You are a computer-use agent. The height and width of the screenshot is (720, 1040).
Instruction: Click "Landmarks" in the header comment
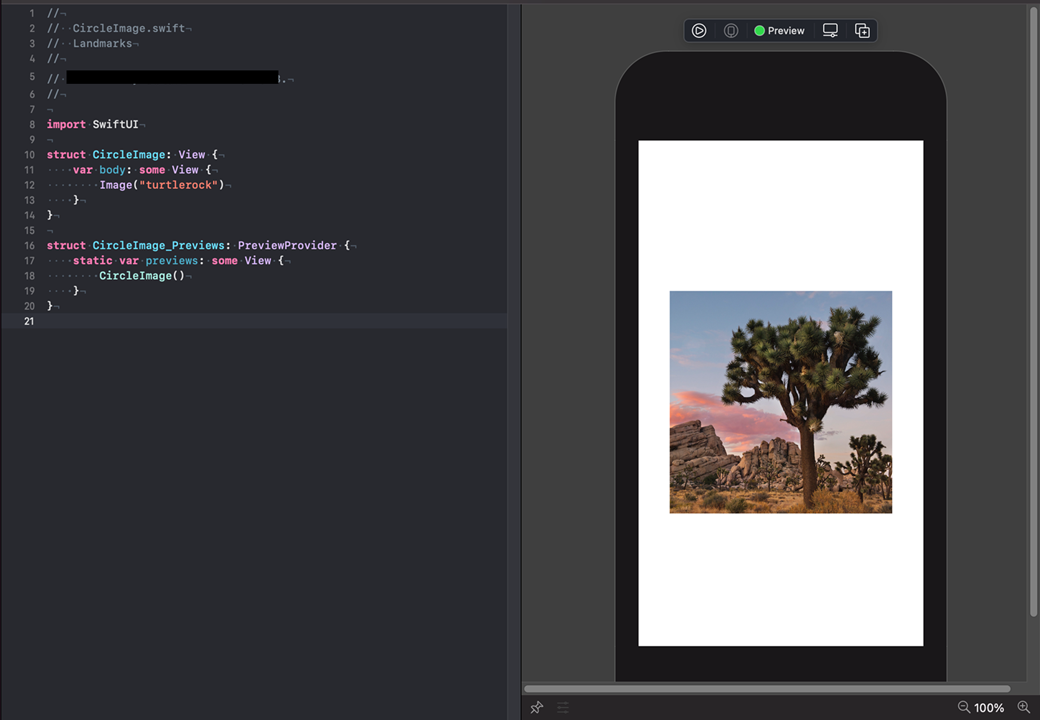point(102,44)
